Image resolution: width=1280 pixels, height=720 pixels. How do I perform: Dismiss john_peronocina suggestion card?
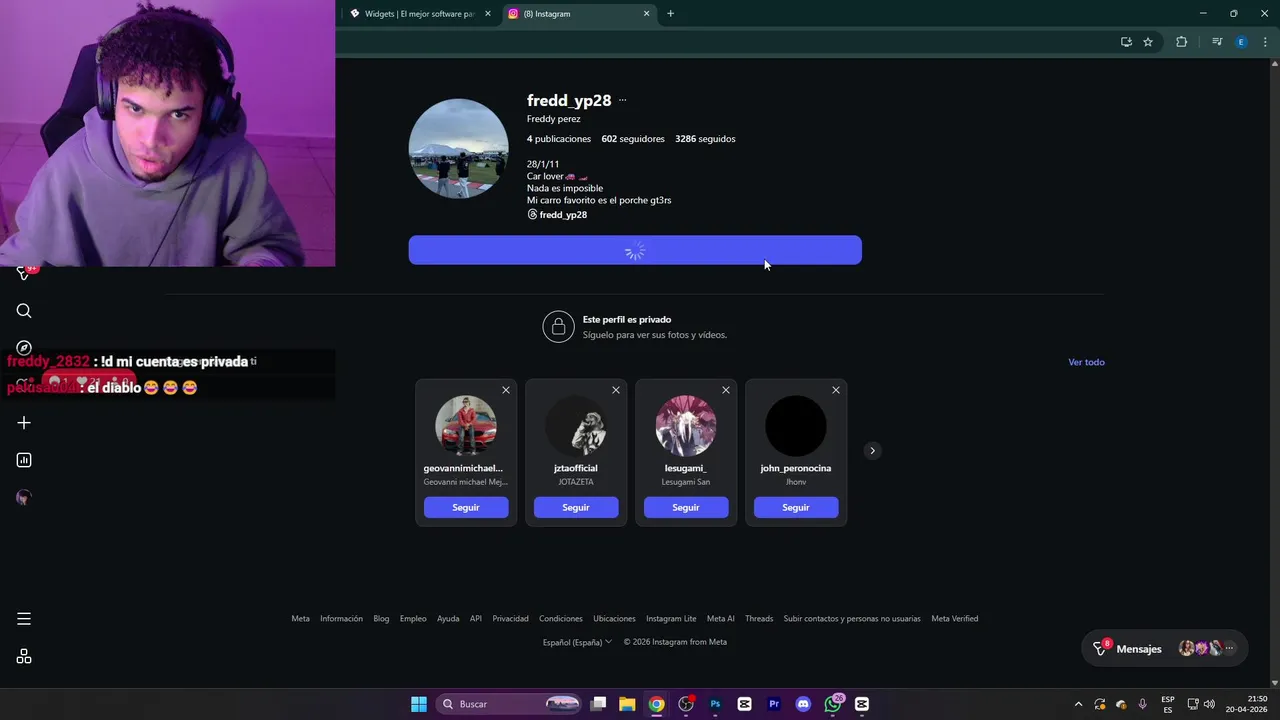click(836, 390)
